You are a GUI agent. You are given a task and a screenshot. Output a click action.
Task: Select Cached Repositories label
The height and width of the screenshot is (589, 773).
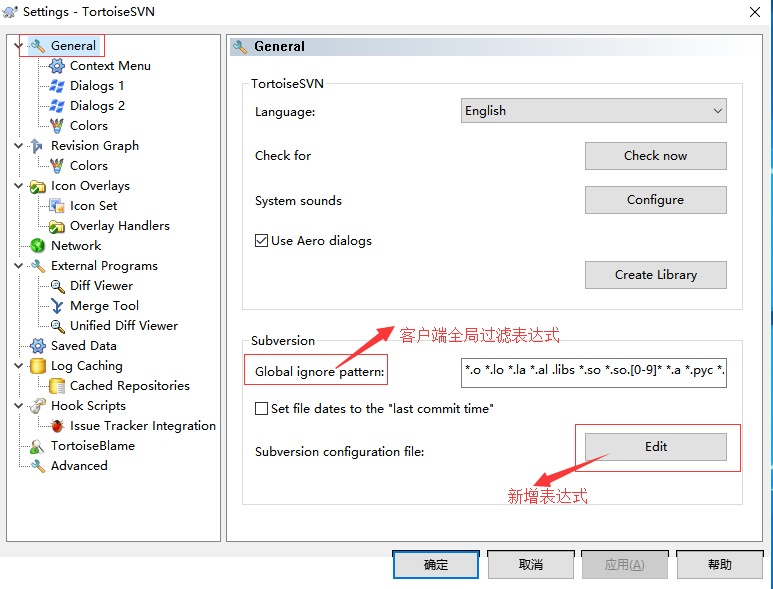click(130, 386)
